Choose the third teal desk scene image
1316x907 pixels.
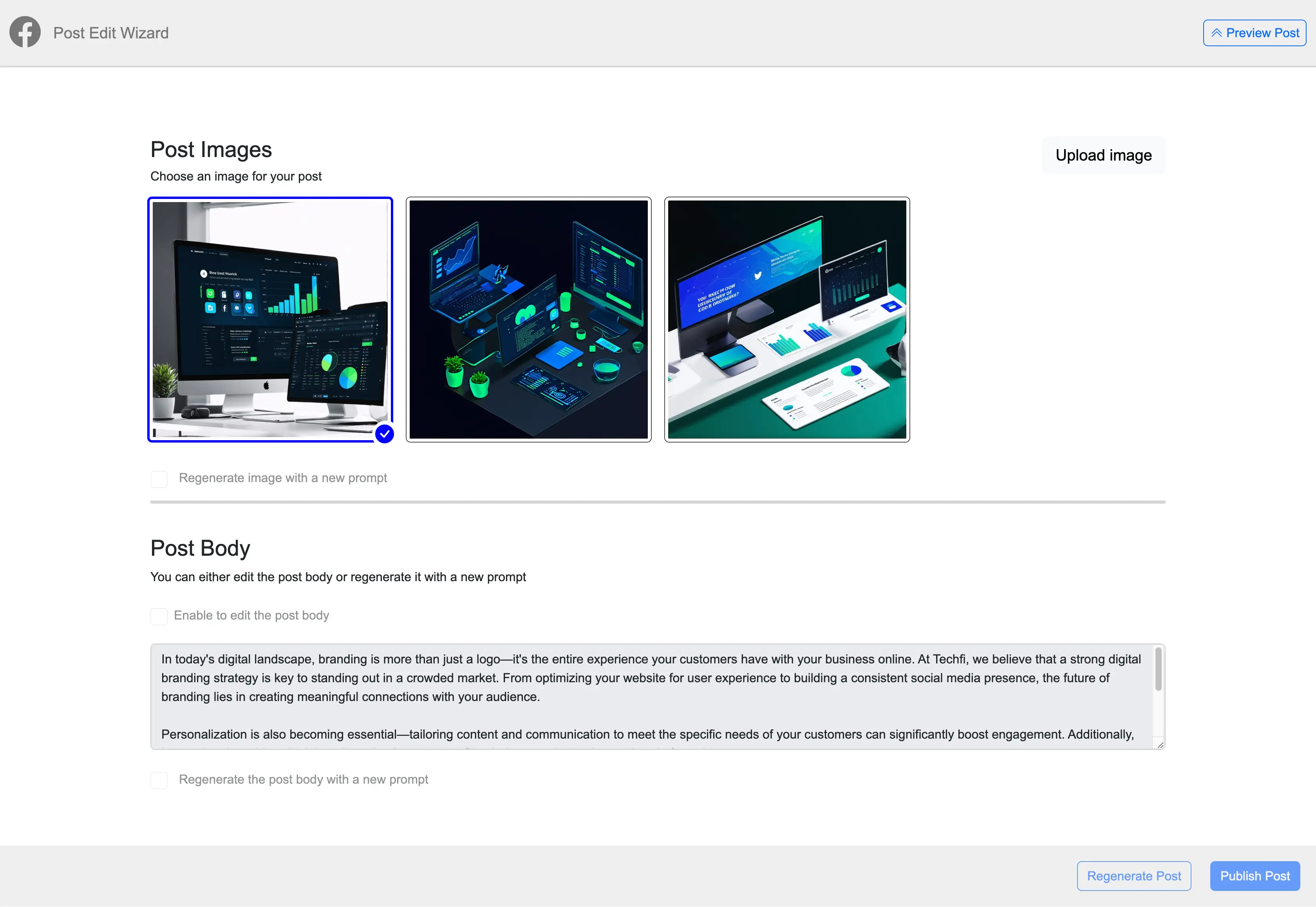pos(786,319)
